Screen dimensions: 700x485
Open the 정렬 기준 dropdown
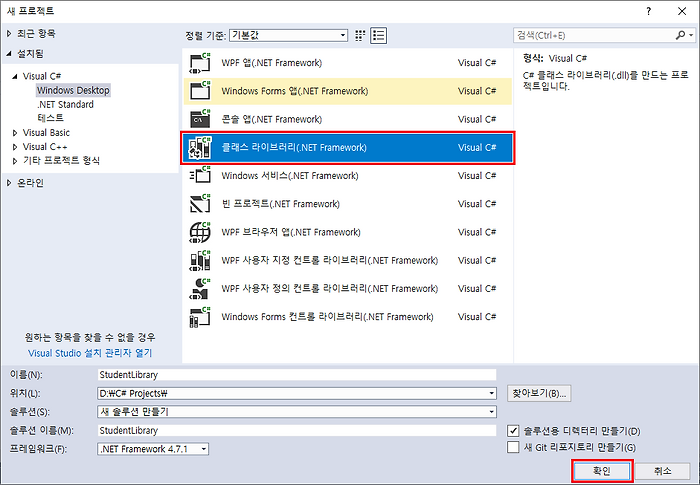[288, 35]
